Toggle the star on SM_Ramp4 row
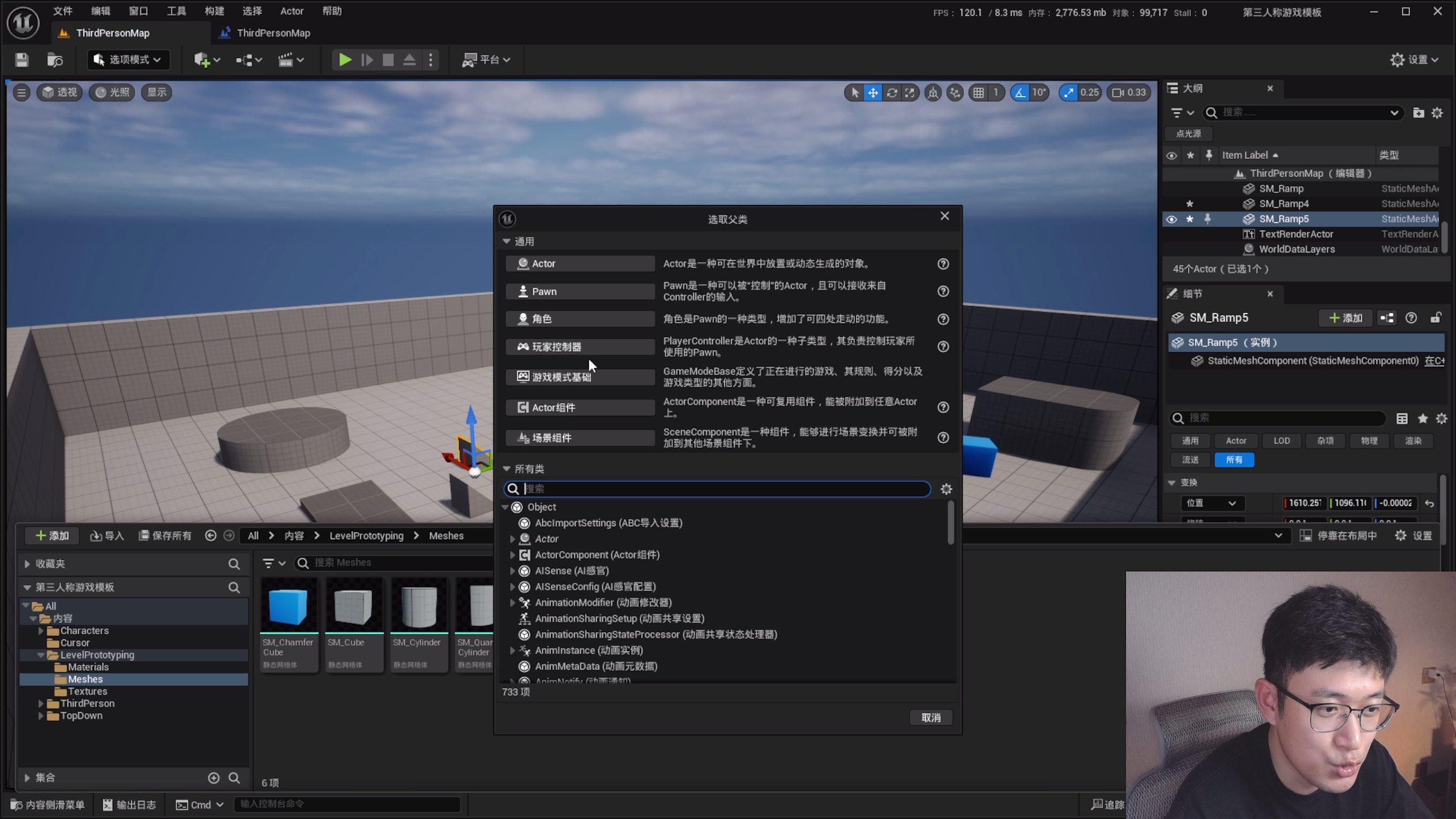 point(1190,204)
